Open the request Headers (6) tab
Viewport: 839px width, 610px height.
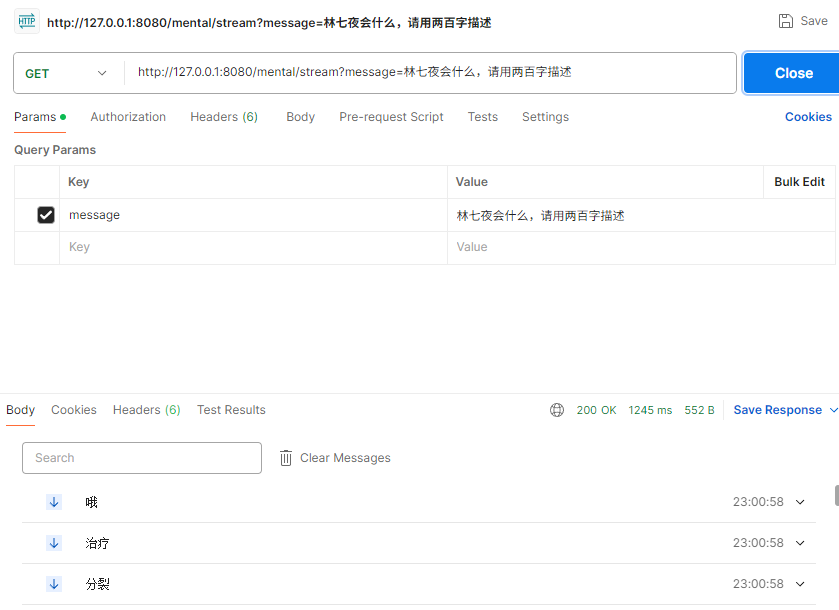pyautogui.click(x=224, y=117)
